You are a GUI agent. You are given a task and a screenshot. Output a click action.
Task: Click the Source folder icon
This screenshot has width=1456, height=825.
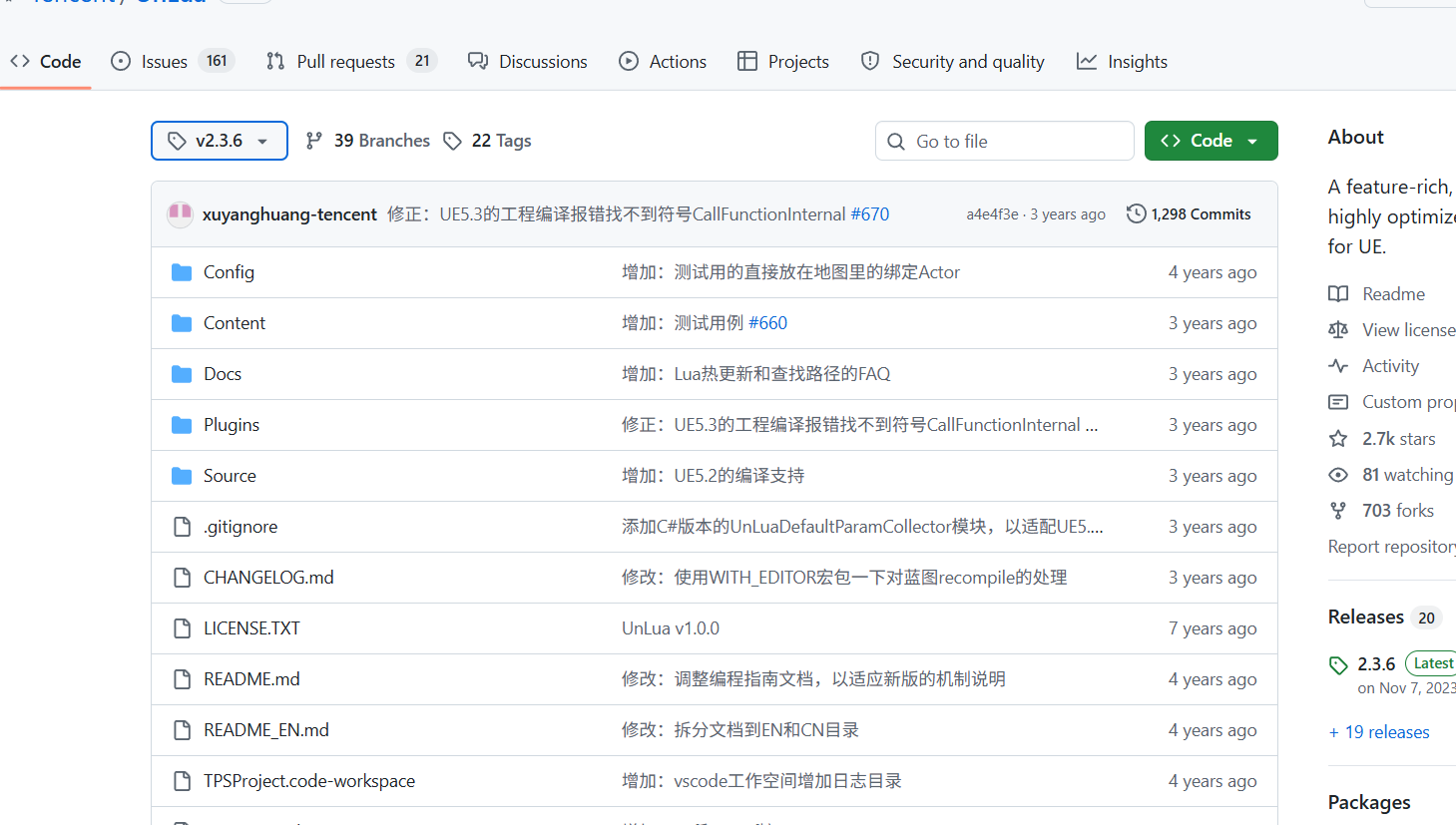pyautogui.click(x=182, y=476)
